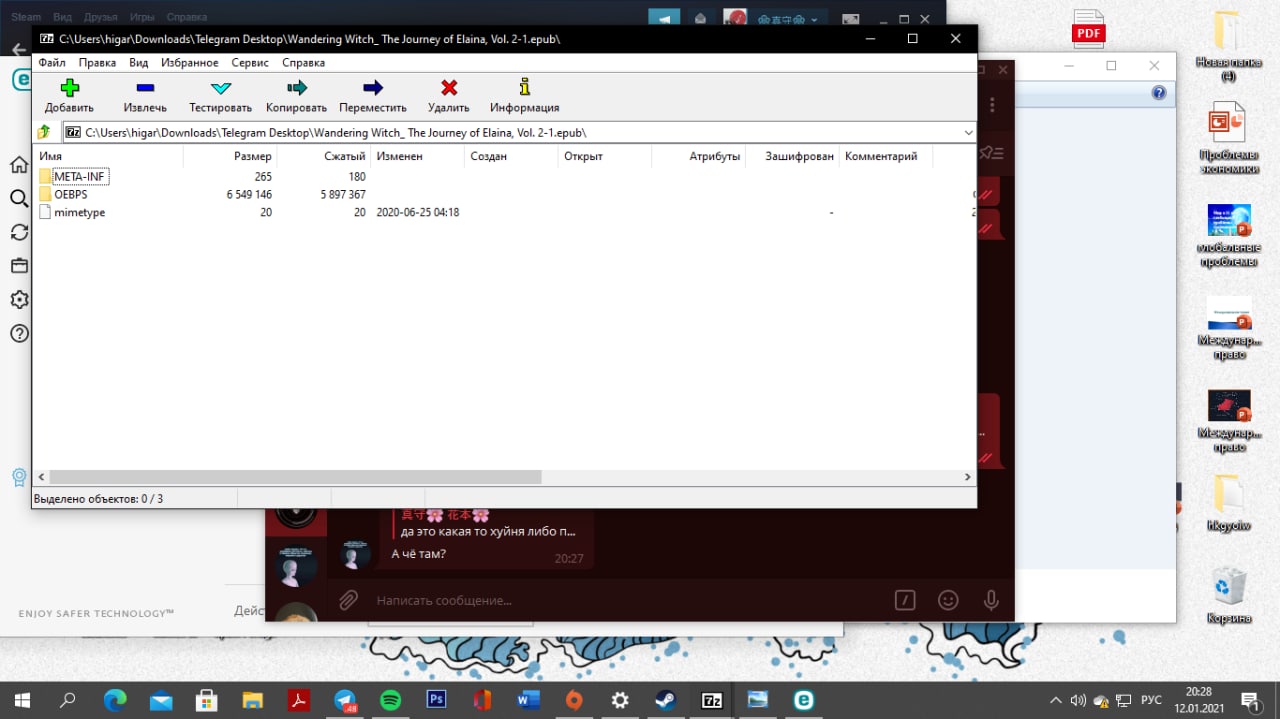
Task: Click the Копировать (Copy) toolbar icon
Action: tap(296, 88)
